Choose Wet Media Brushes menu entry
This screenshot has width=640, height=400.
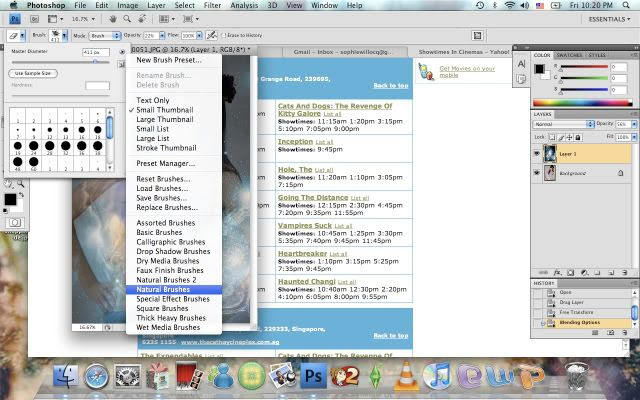coord(174,327)
